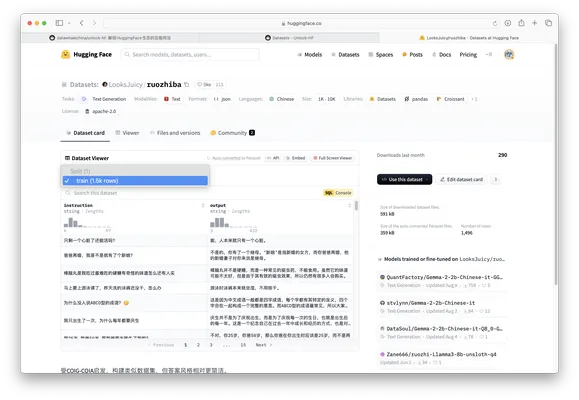Open the user avatar menu

[x=509, y=55]
